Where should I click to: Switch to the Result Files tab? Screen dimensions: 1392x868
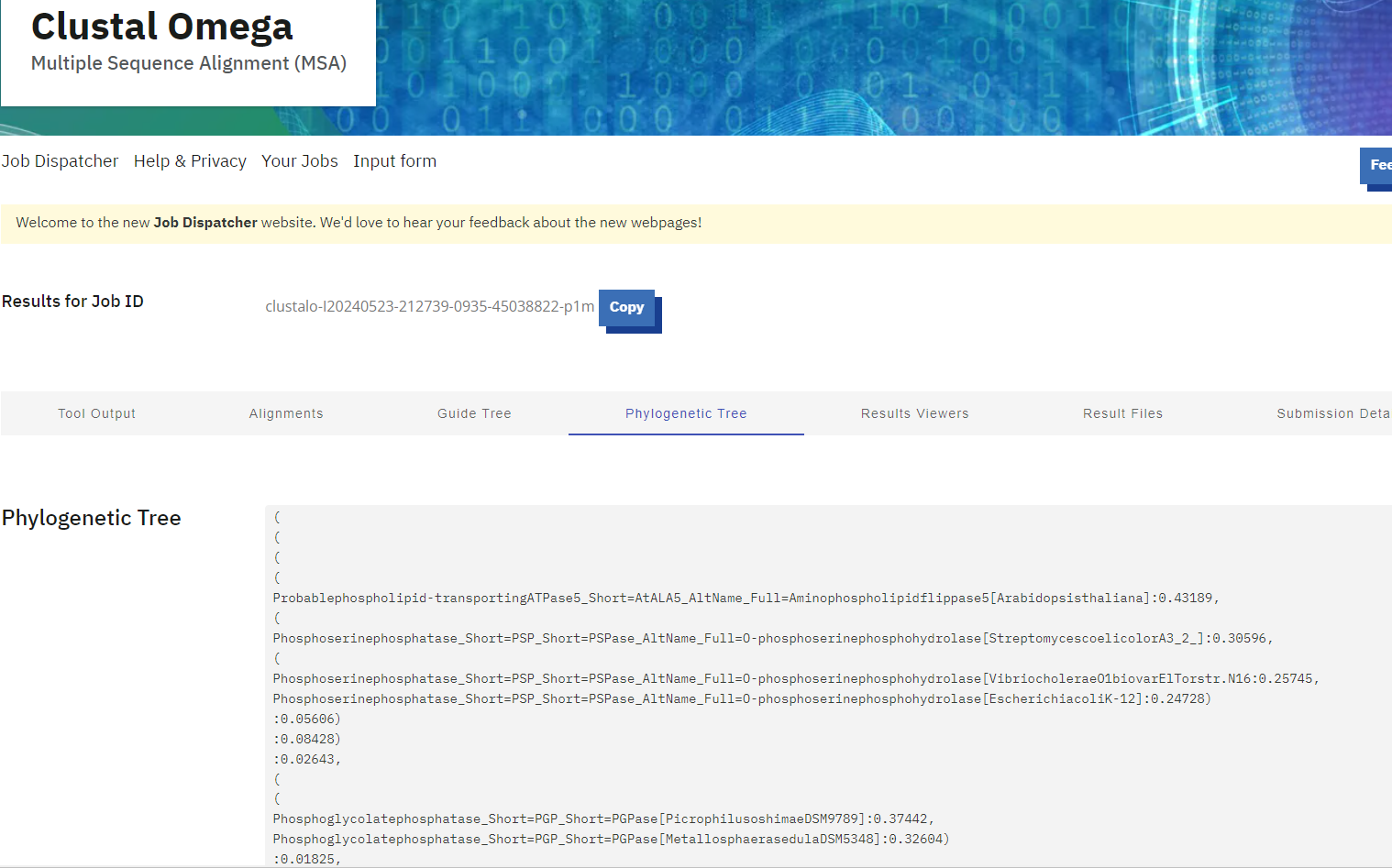point(1122,413)
